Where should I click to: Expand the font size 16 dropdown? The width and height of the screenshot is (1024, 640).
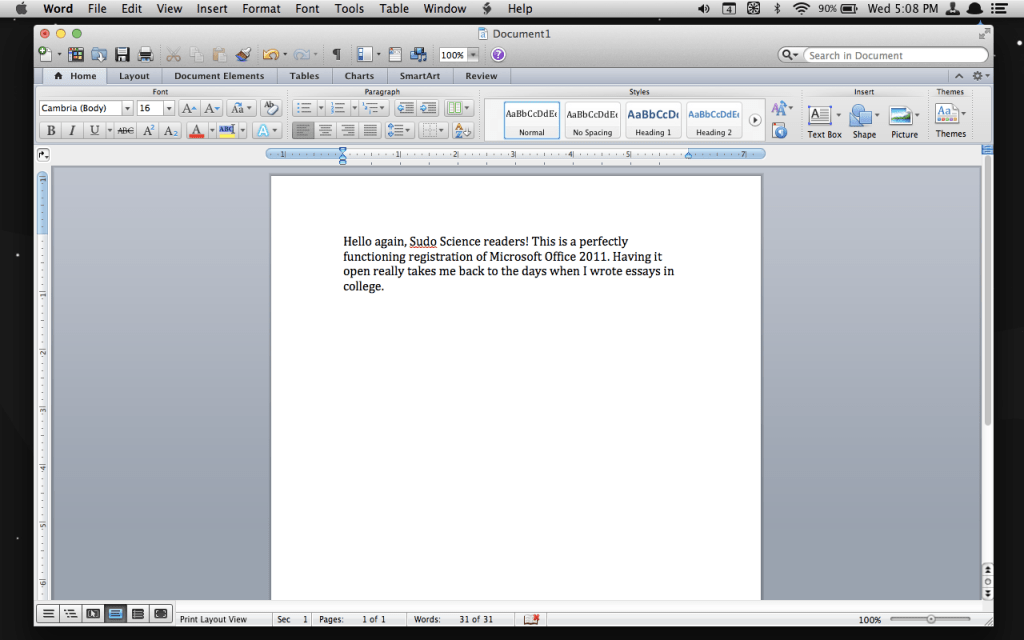coord(168,108)
